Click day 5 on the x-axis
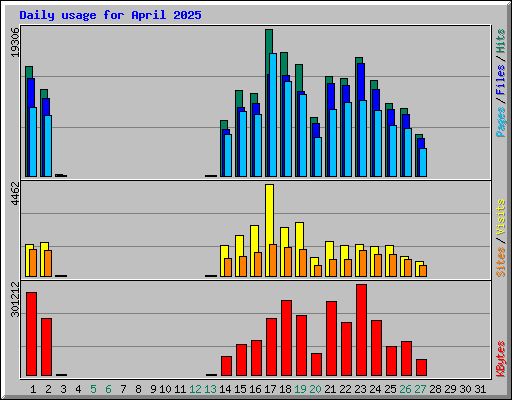512x400 pixels. [x=93, y=389]
